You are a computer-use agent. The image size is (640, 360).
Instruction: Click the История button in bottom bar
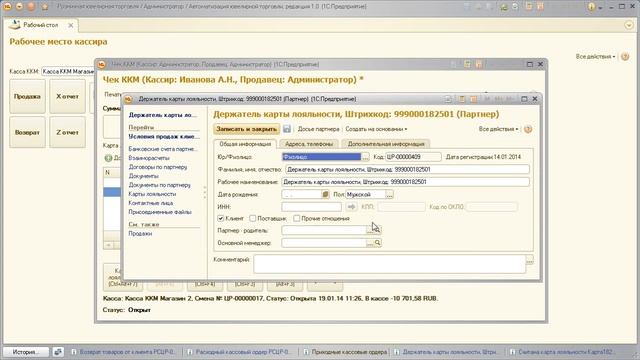coord(26,351)
